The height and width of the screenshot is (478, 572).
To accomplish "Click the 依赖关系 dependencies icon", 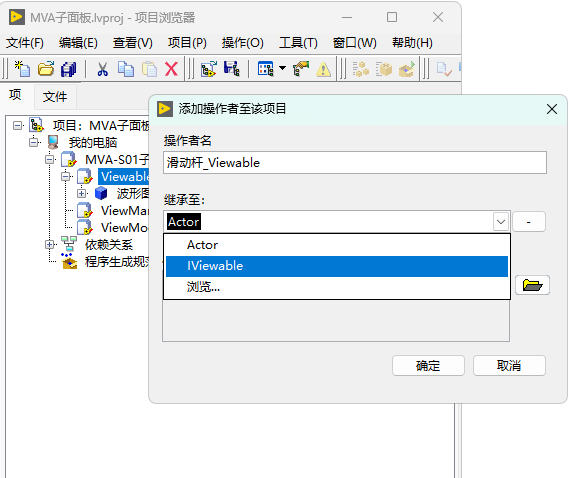I will (69, 244).
